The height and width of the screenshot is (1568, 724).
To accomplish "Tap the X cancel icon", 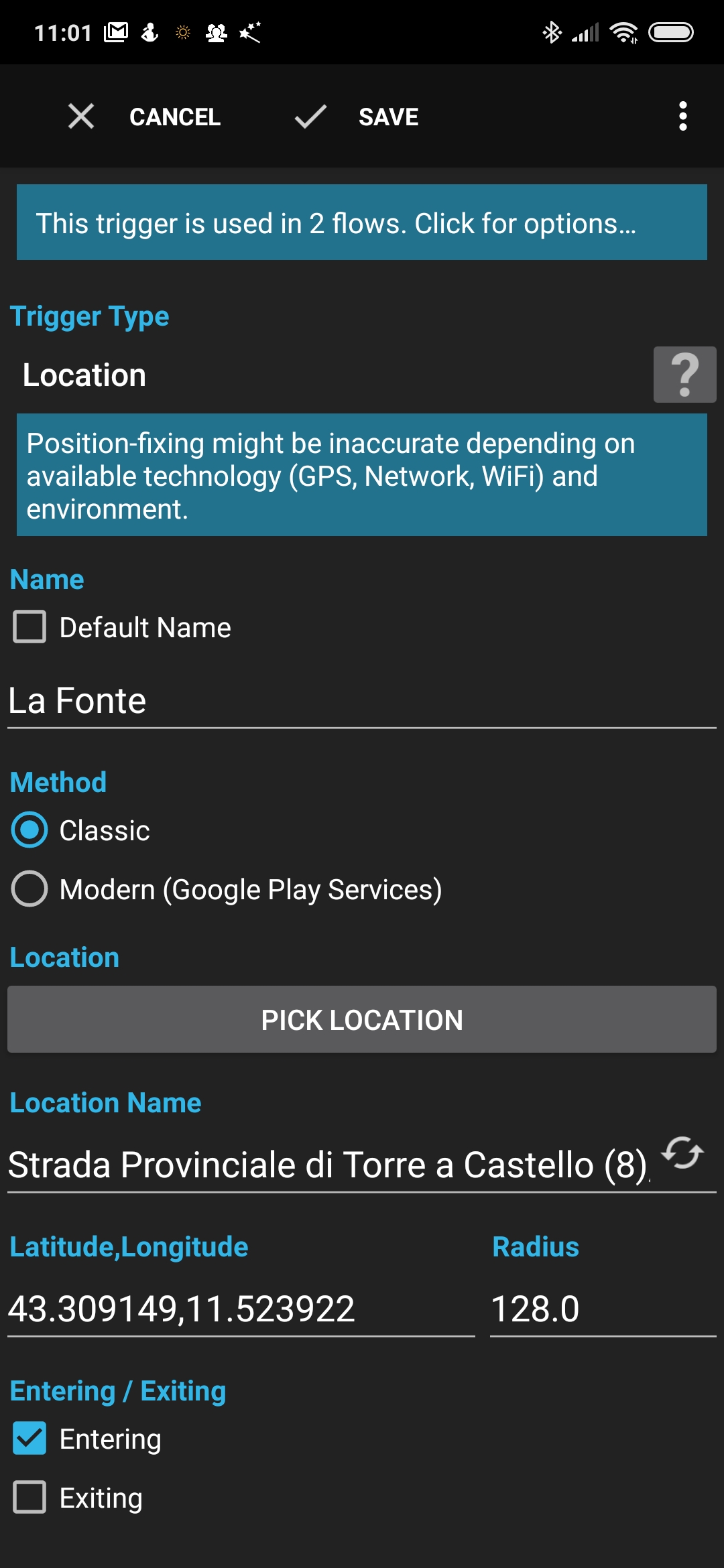I will (x=81, y=117).
